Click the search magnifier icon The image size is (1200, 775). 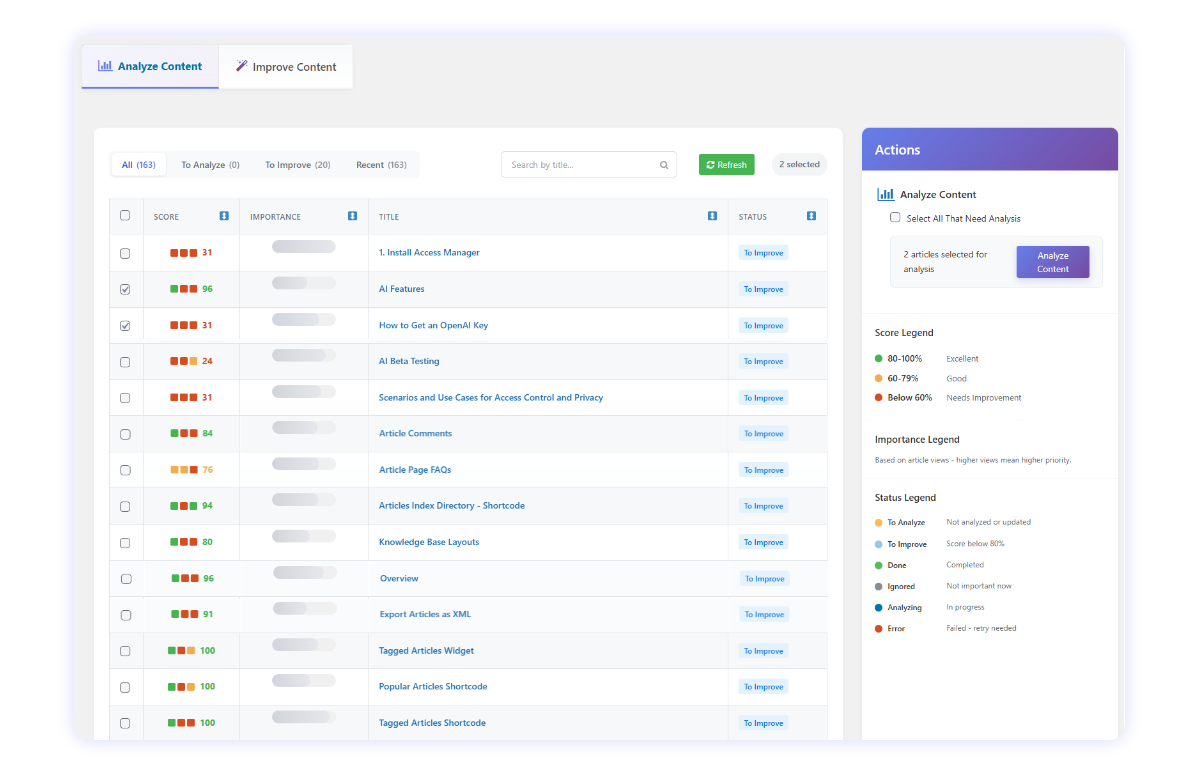pos(664,165)
